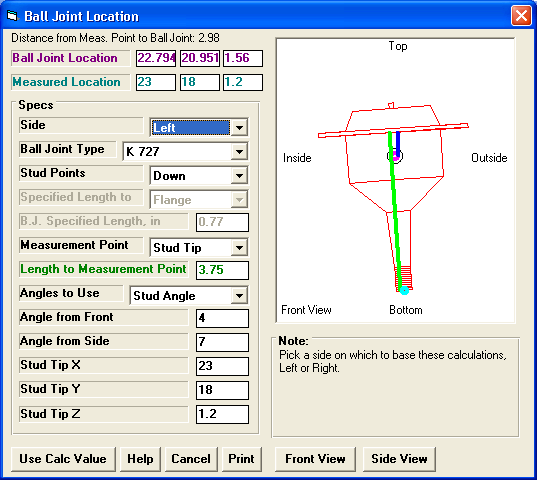
Task: Click the Stud Tip Z input
Action: 222,414
